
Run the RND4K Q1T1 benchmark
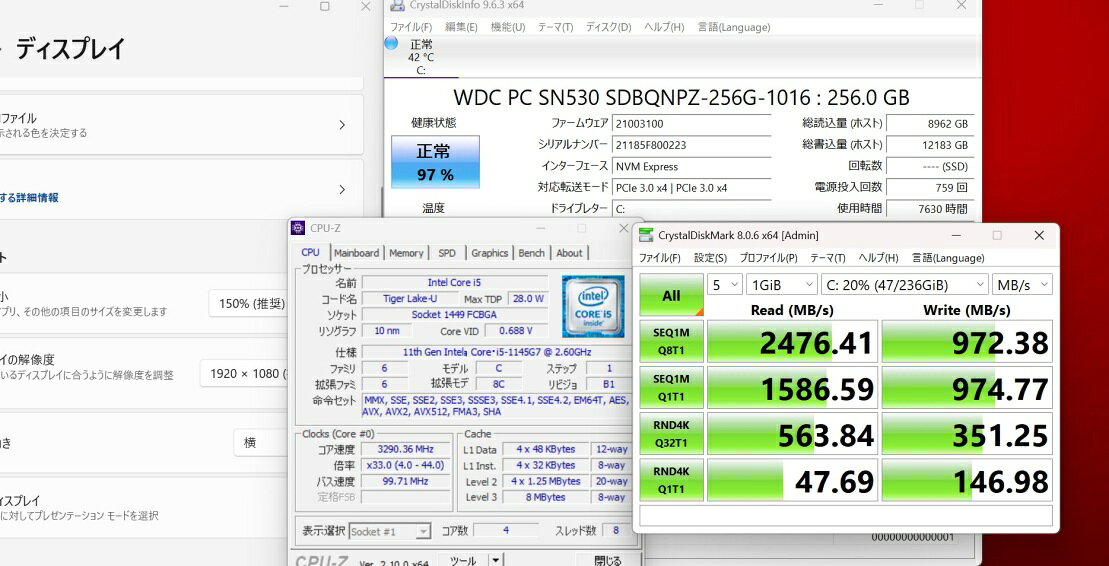tap(671, 480)
